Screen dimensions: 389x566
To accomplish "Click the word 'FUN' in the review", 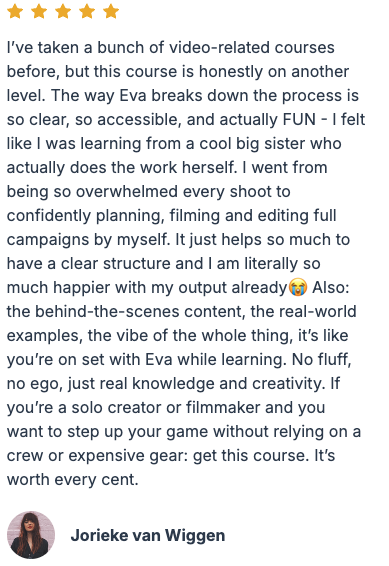I will pos(300,119).
